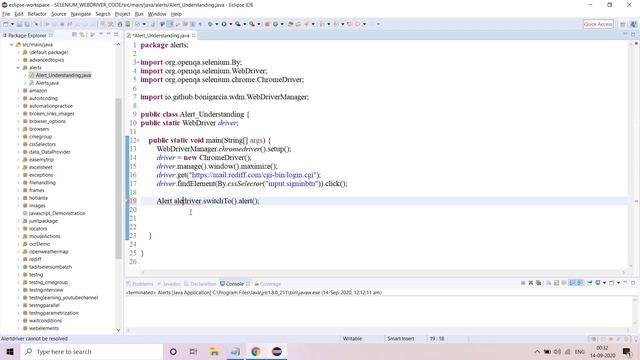Click the Open Perspective icon
This screenshot has width=640, height=360.
click(623, 24)
